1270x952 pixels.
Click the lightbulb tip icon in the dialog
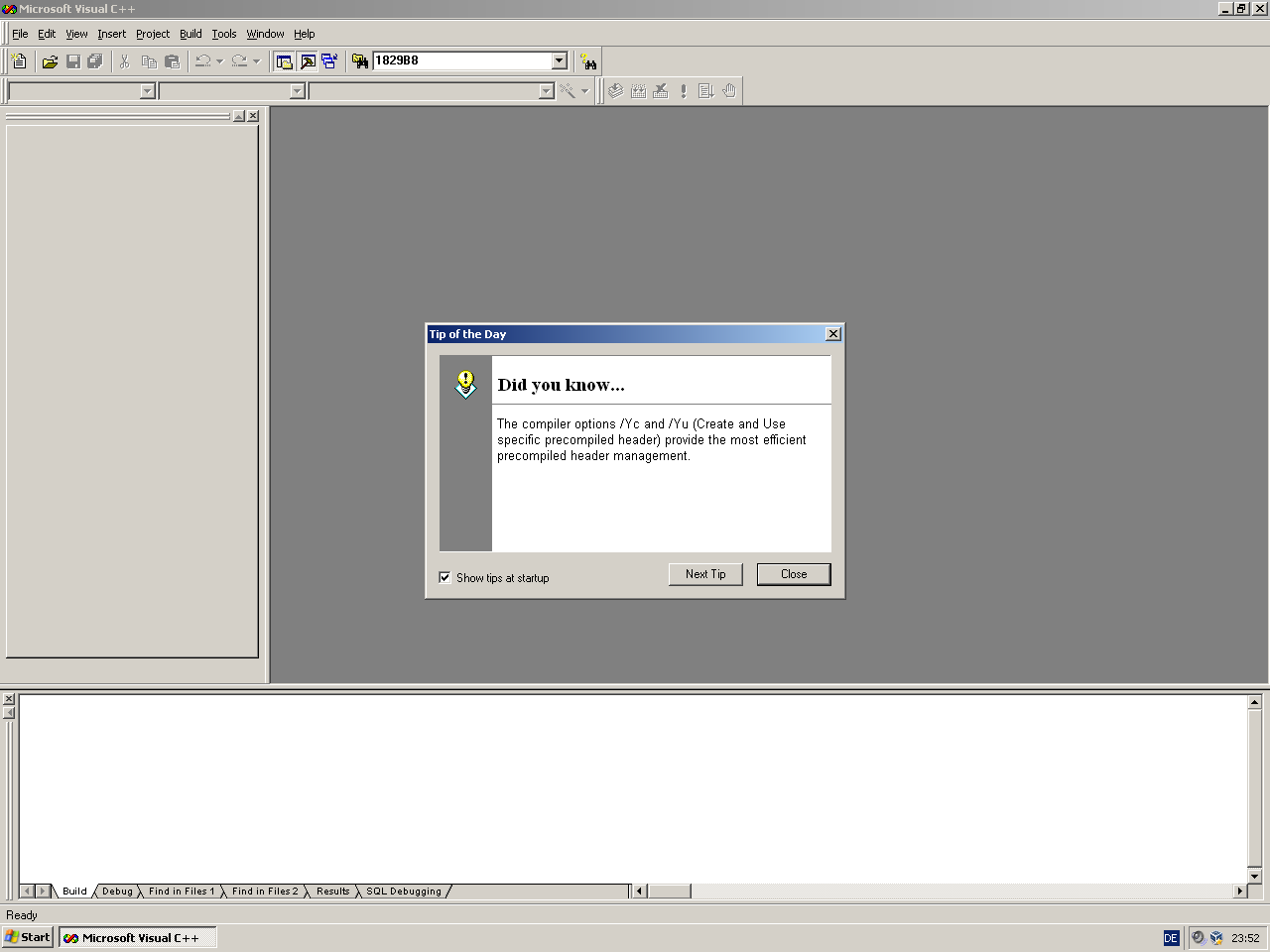tap(465, 384)
